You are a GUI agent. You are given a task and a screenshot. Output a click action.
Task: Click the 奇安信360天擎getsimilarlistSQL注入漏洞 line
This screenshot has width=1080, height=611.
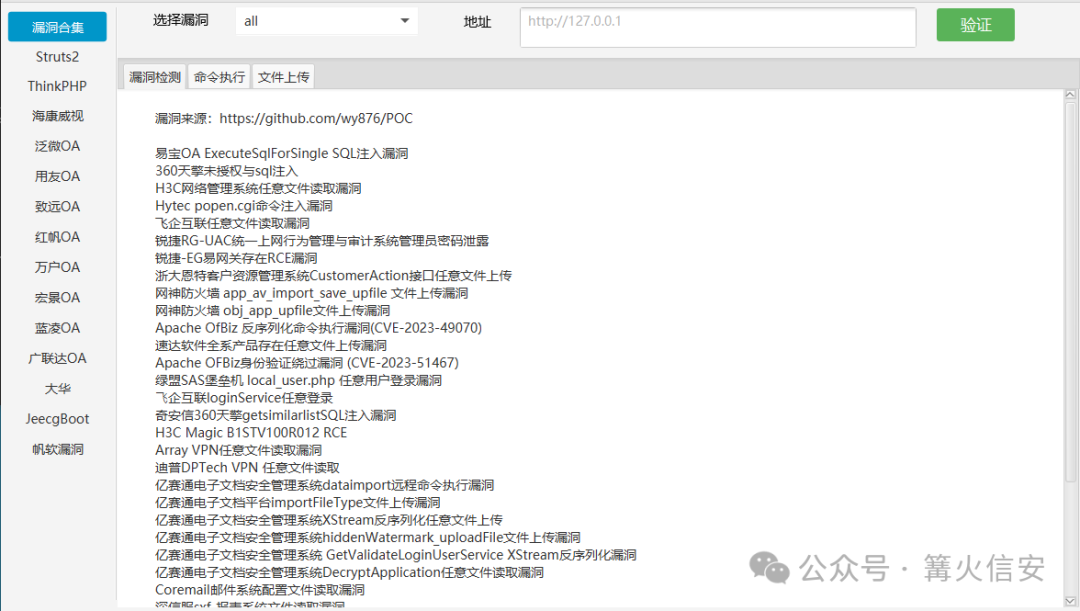[x=276, y=415]
